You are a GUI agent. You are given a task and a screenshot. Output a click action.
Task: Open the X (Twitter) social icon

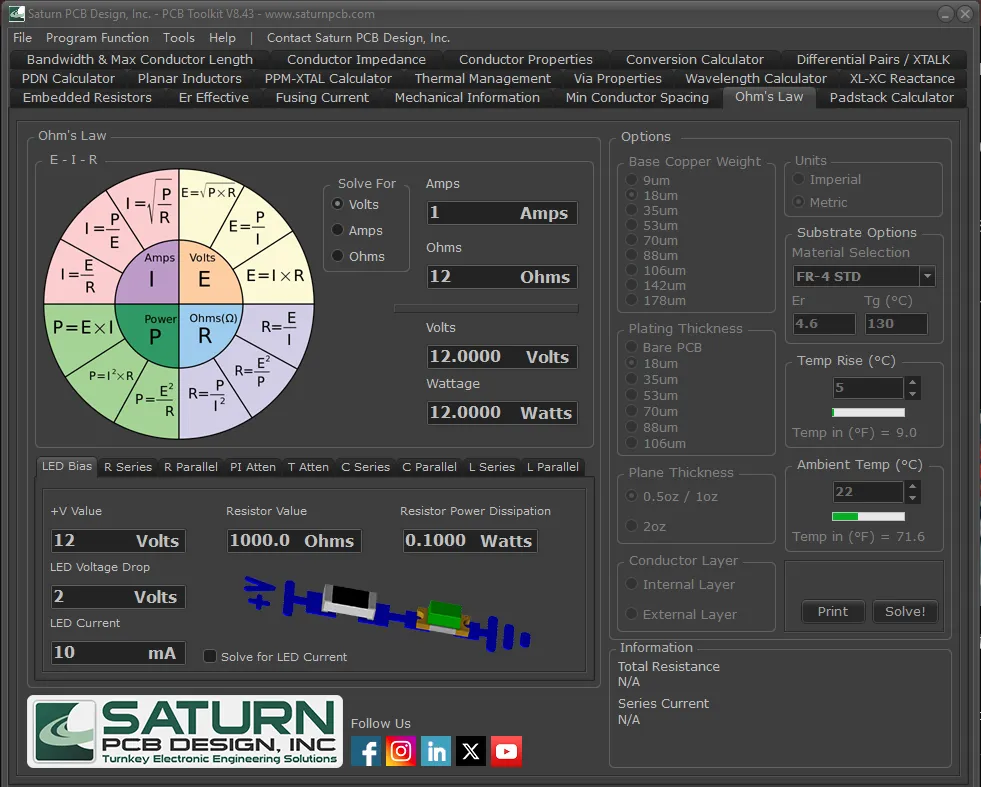click(x=471, y=751)
